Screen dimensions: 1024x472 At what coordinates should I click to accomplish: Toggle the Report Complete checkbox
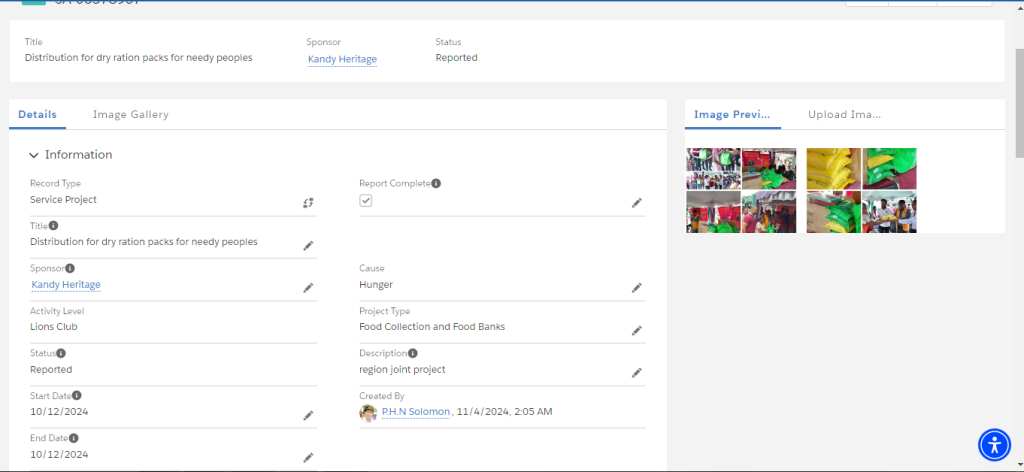pyautogui.click(x=366, y=200)
